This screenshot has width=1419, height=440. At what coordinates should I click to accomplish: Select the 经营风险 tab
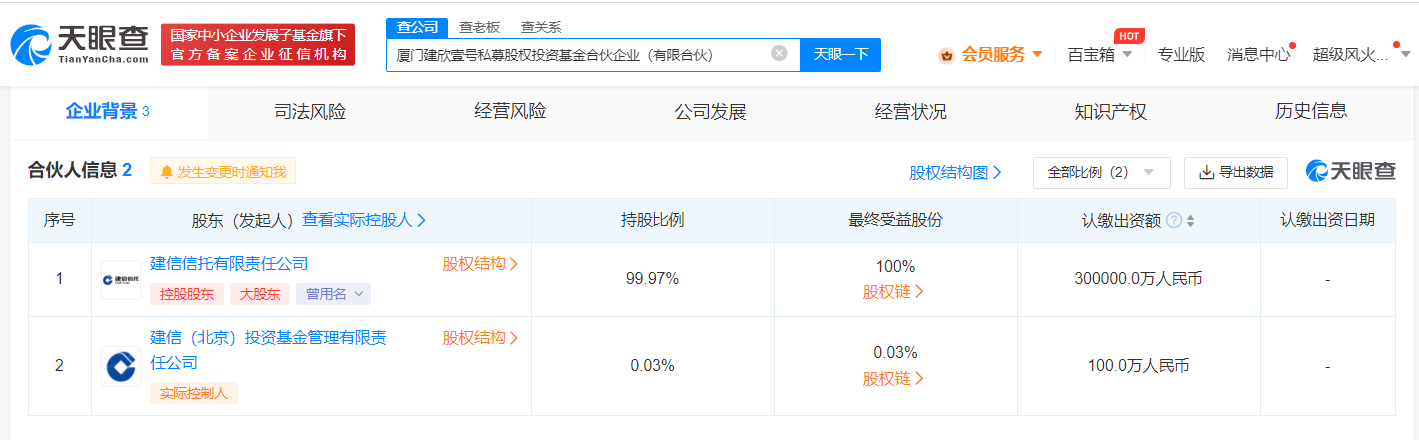point(510,111)
